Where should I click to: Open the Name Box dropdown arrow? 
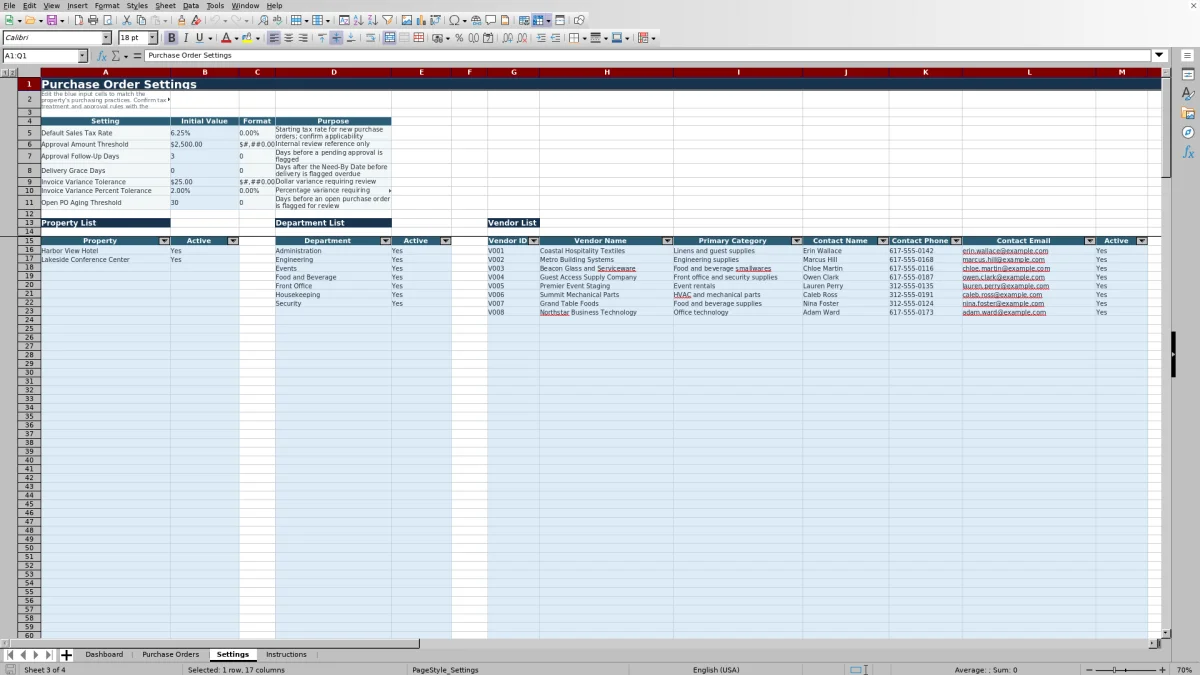[82, 56]
